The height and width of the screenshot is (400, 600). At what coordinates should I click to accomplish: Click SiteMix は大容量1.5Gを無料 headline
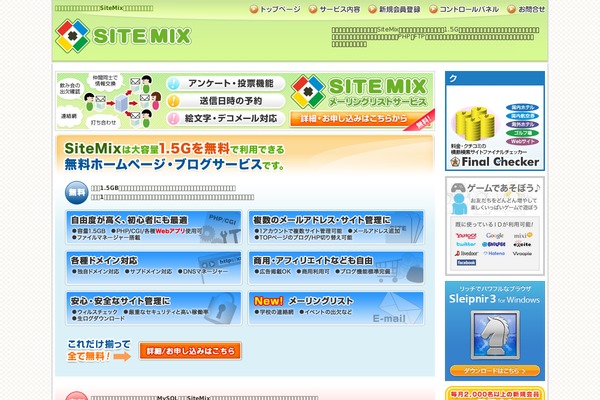click(x=174, y=149)
